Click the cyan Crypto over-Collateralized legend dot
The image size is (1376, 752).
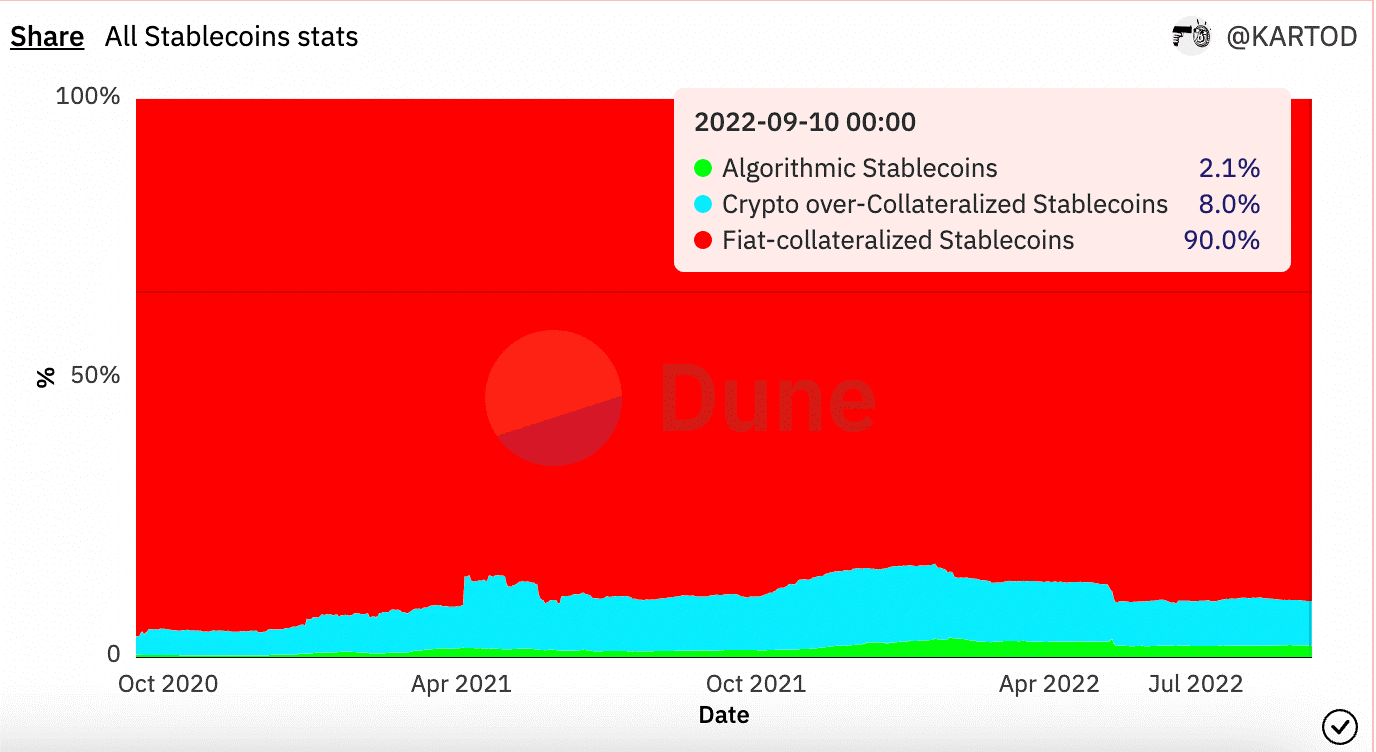point(703,205)
